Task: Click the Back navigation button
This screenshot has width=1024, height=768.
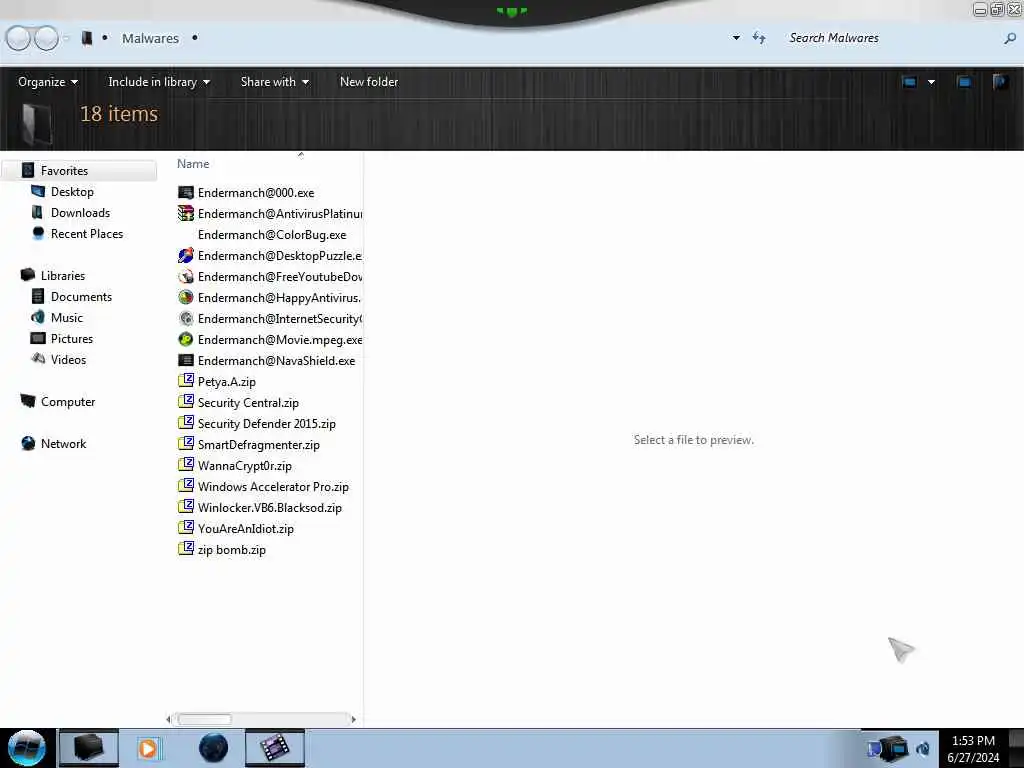Action: 18,38
